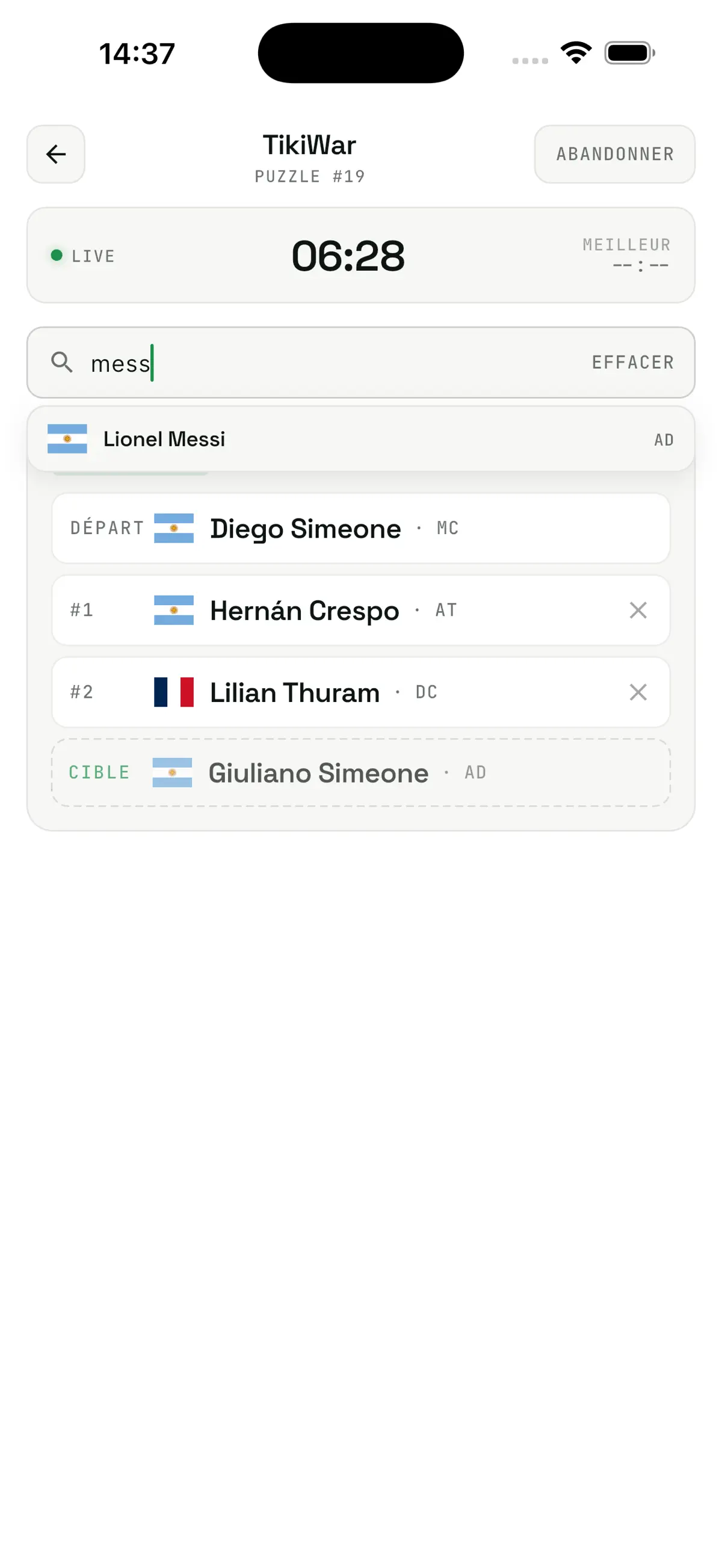This screenshot has height=1568, width=722.
Task: Click the search magnifier icon
Action: point(61,362)
